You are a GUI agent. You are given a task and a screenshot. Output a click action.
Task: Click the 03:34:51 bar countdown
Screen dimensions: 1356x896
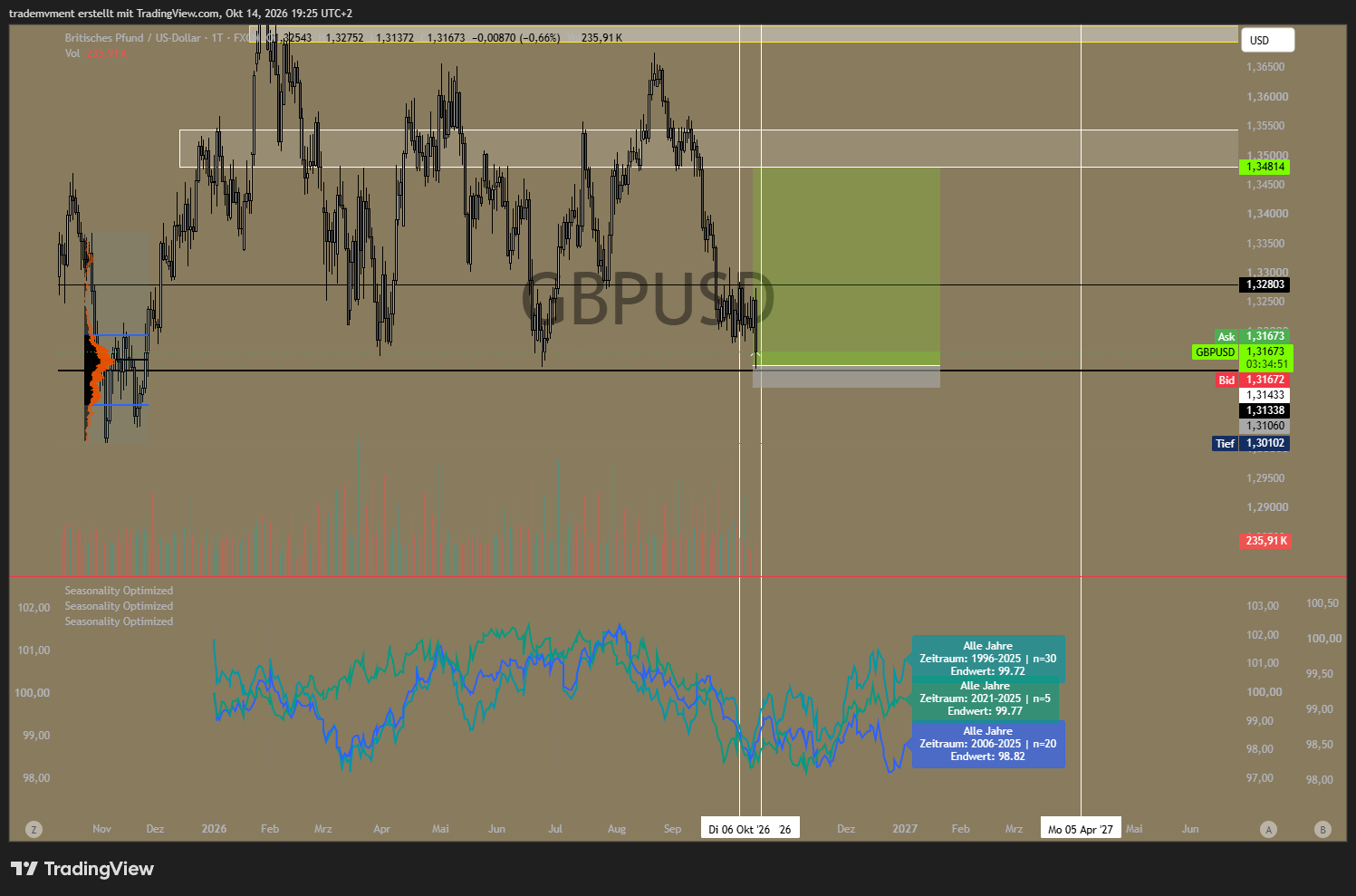coord(1266,364)
